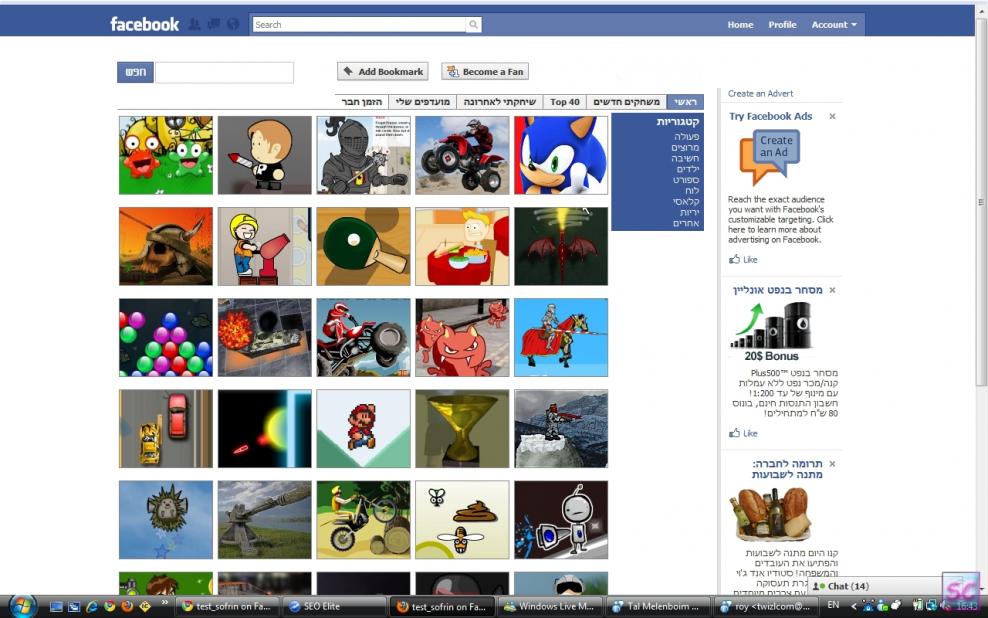Click the search magnifier button

point(474,25)
